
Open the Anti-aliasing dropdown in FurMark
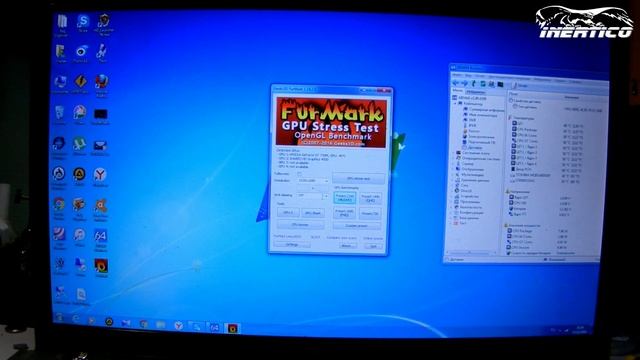[312, 196]
